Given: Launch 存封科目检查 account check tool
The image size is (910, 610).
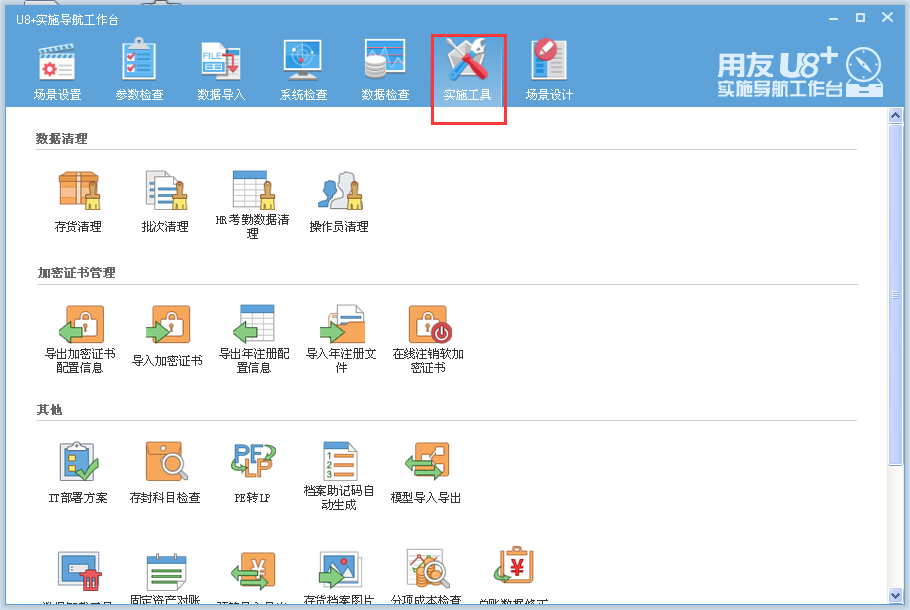Looking at the screenshot, I should pos(166,465).
